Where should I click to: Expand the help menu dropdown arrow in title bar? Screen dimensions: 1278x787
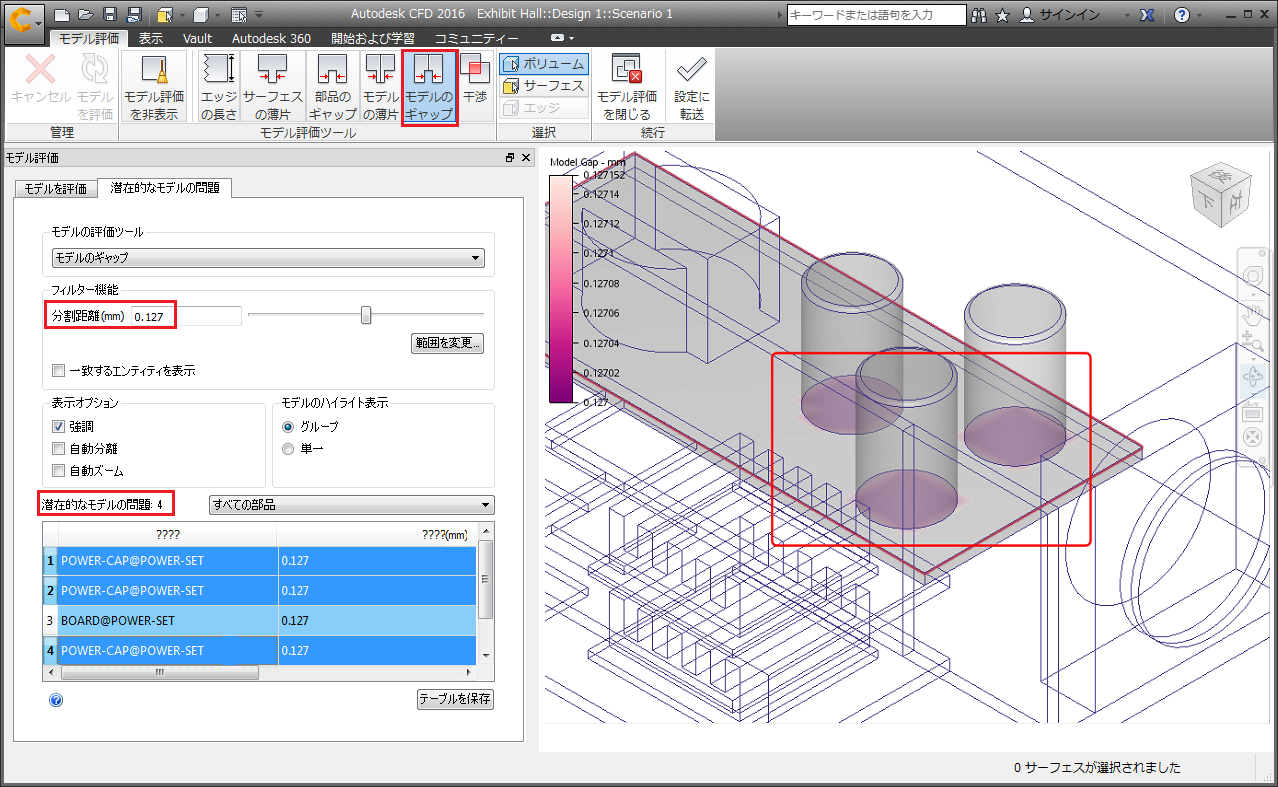tap(1199, 15)
